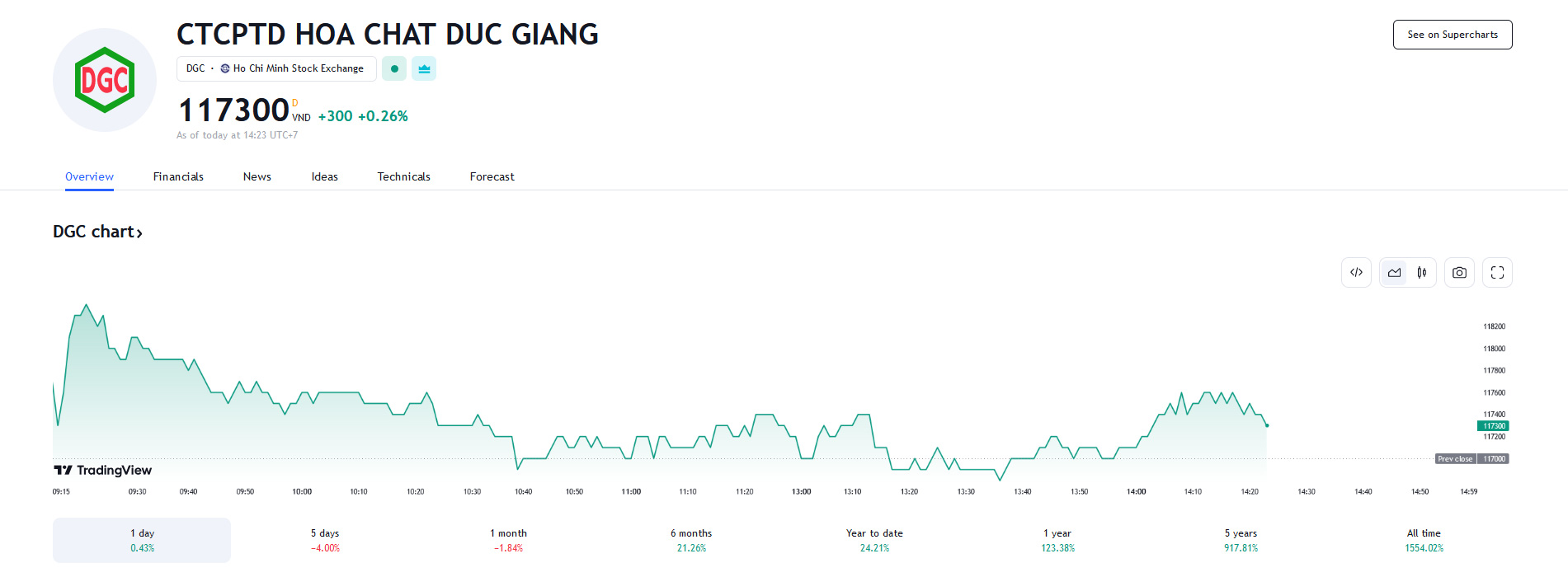The width and height of the screenshot is (1568, 577).
Task: Select the candlestick chart type icon
Action: (1421, 272)
